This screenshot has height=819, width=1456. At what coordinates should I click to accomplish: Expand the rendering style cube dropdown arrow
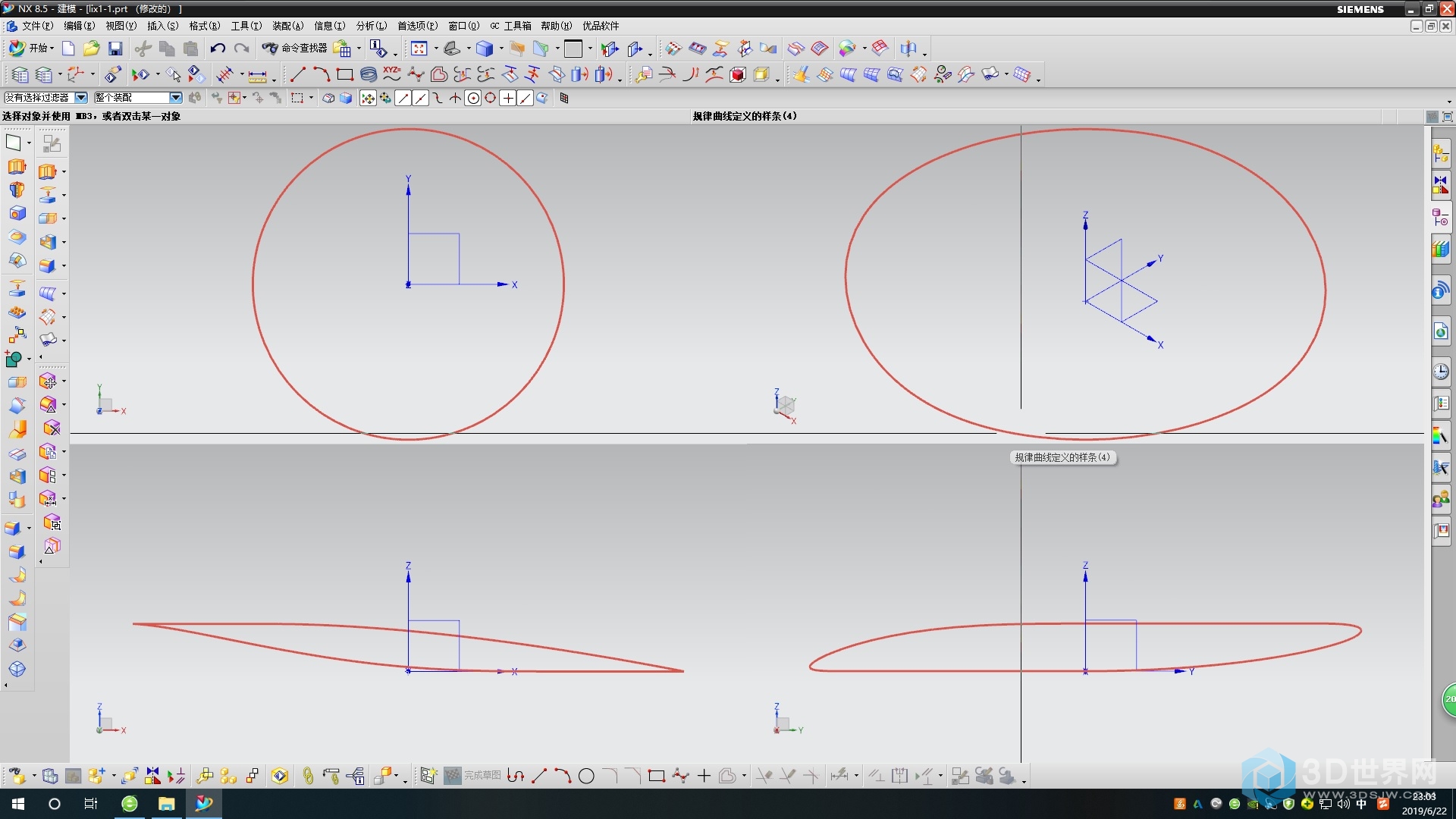pyautogui.click(x=501, y=49)
